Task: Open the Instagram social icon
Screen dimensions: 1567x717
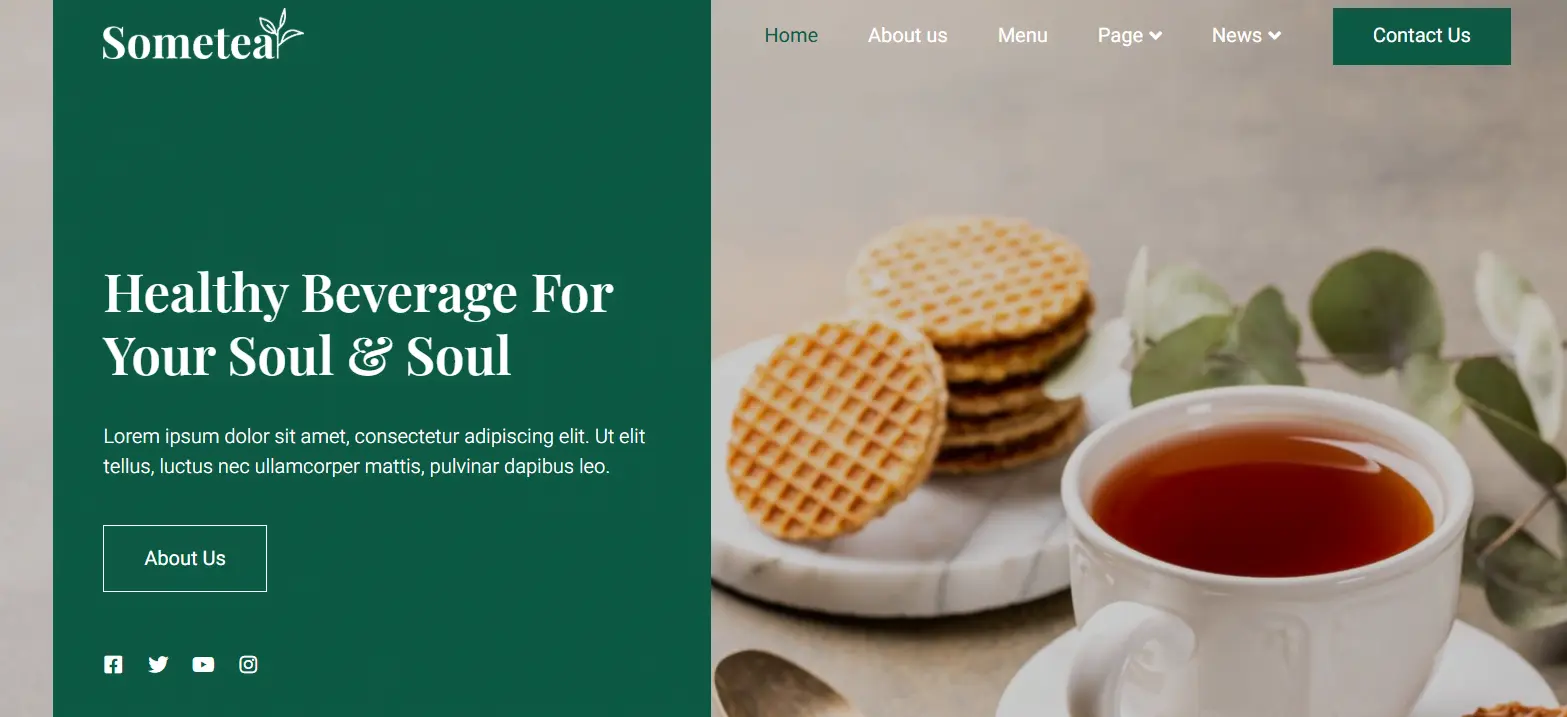Action: (x=248, y=664)
